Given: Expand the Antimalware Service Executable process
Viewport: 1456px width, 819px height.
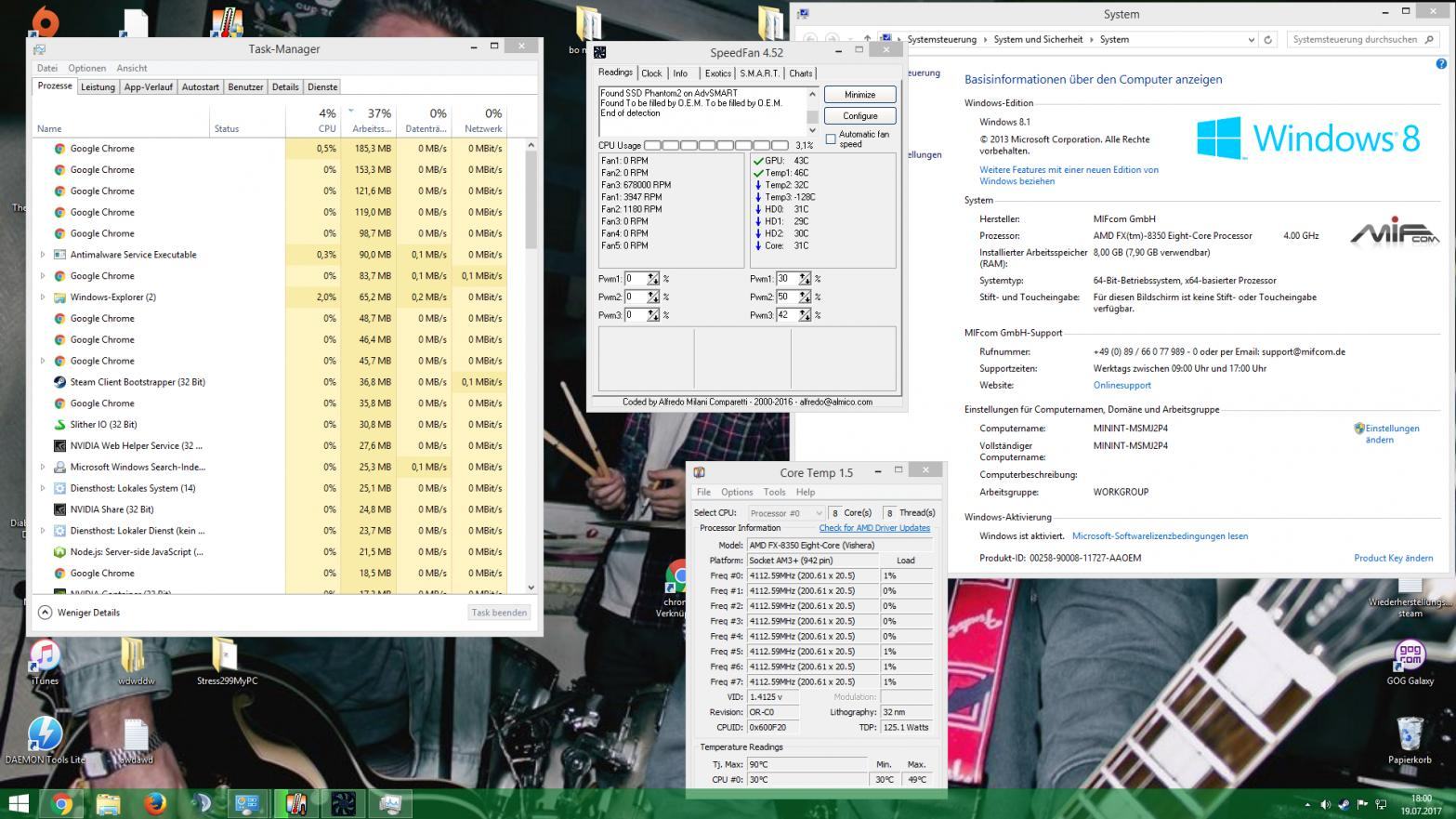Looking at the screenshot, I should 42,255.
